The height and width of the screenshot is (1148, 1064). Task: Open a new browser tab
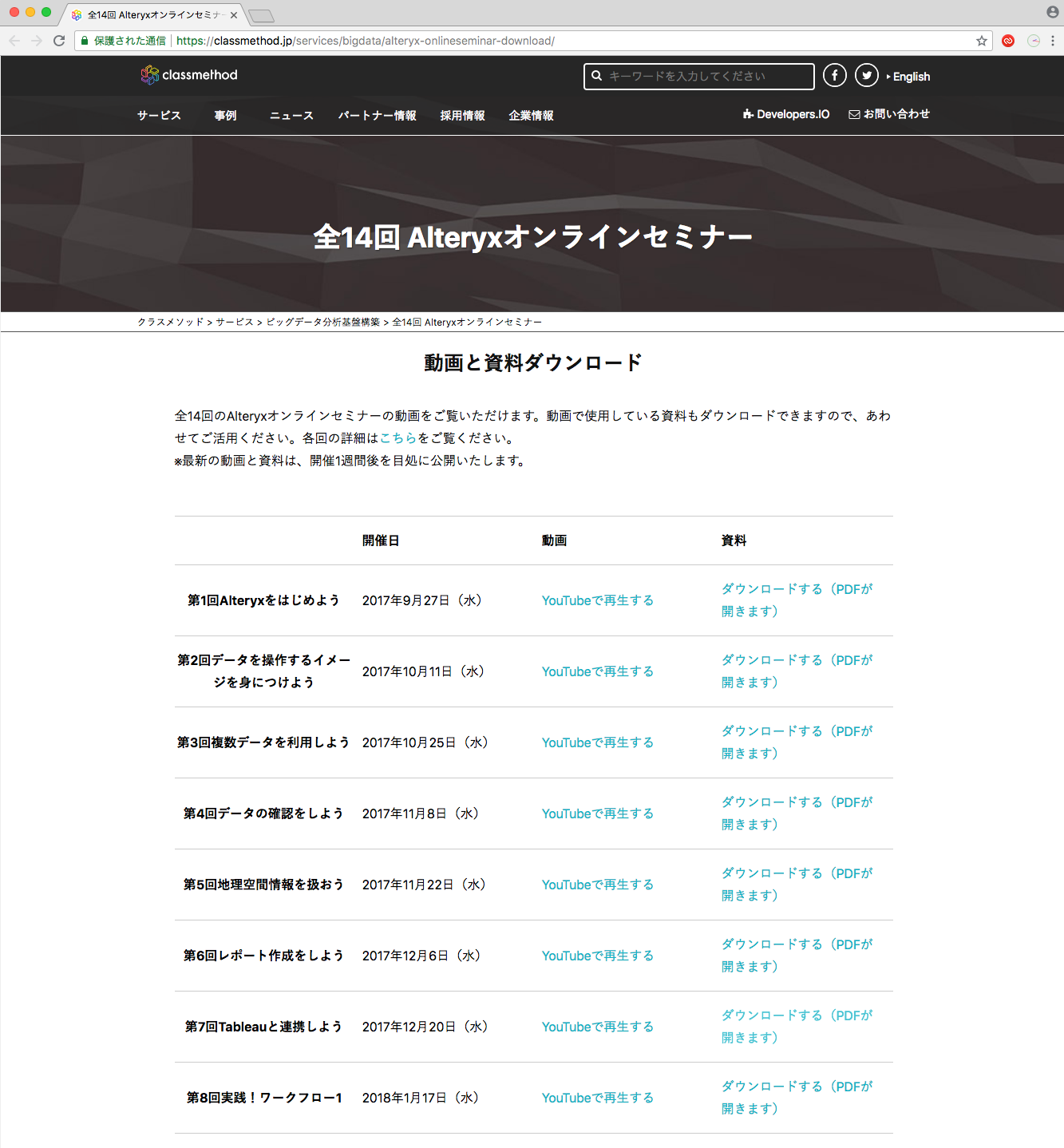[261, 16]
